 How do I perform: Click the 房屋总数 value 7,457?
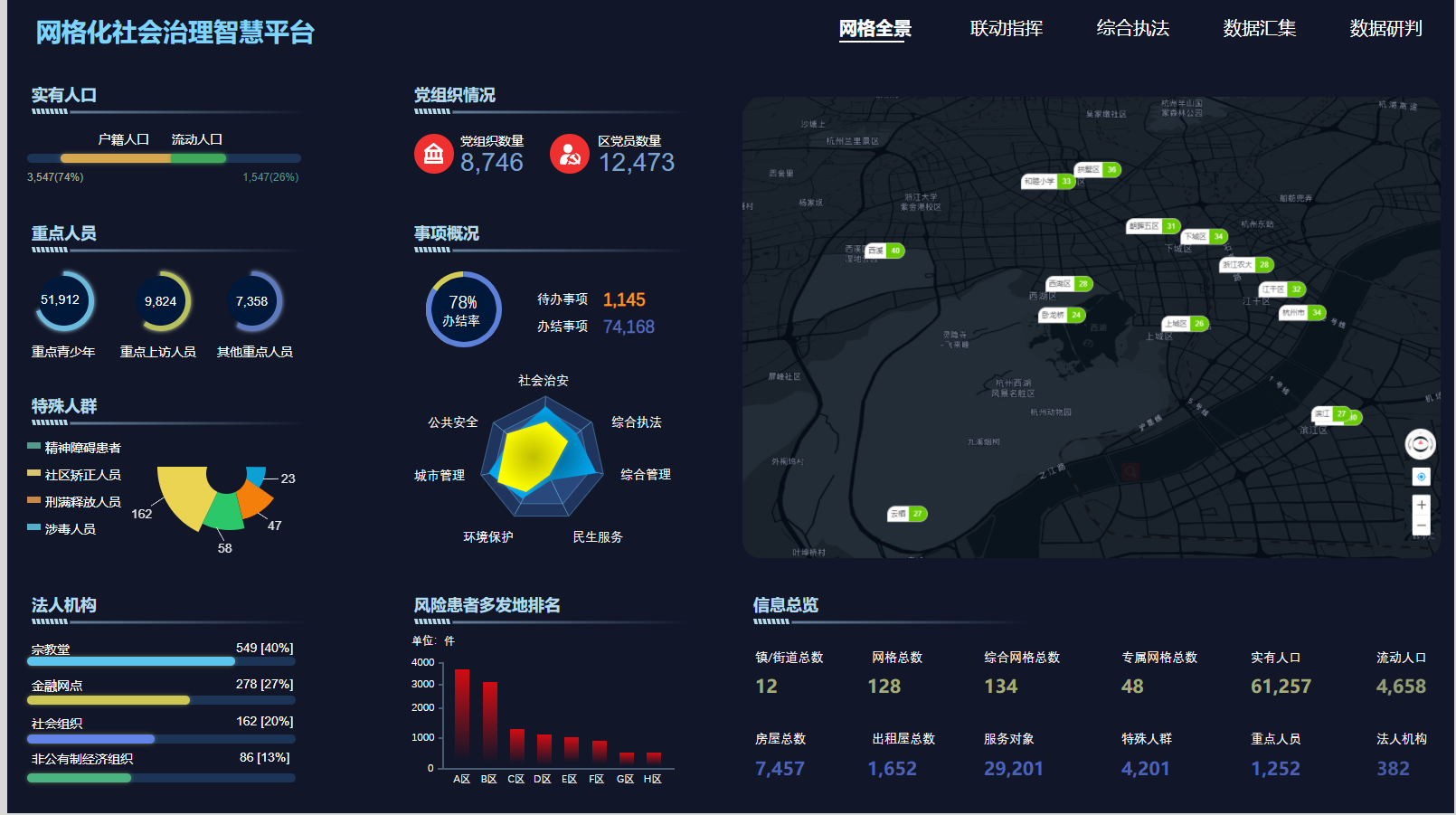coord(780,769)
